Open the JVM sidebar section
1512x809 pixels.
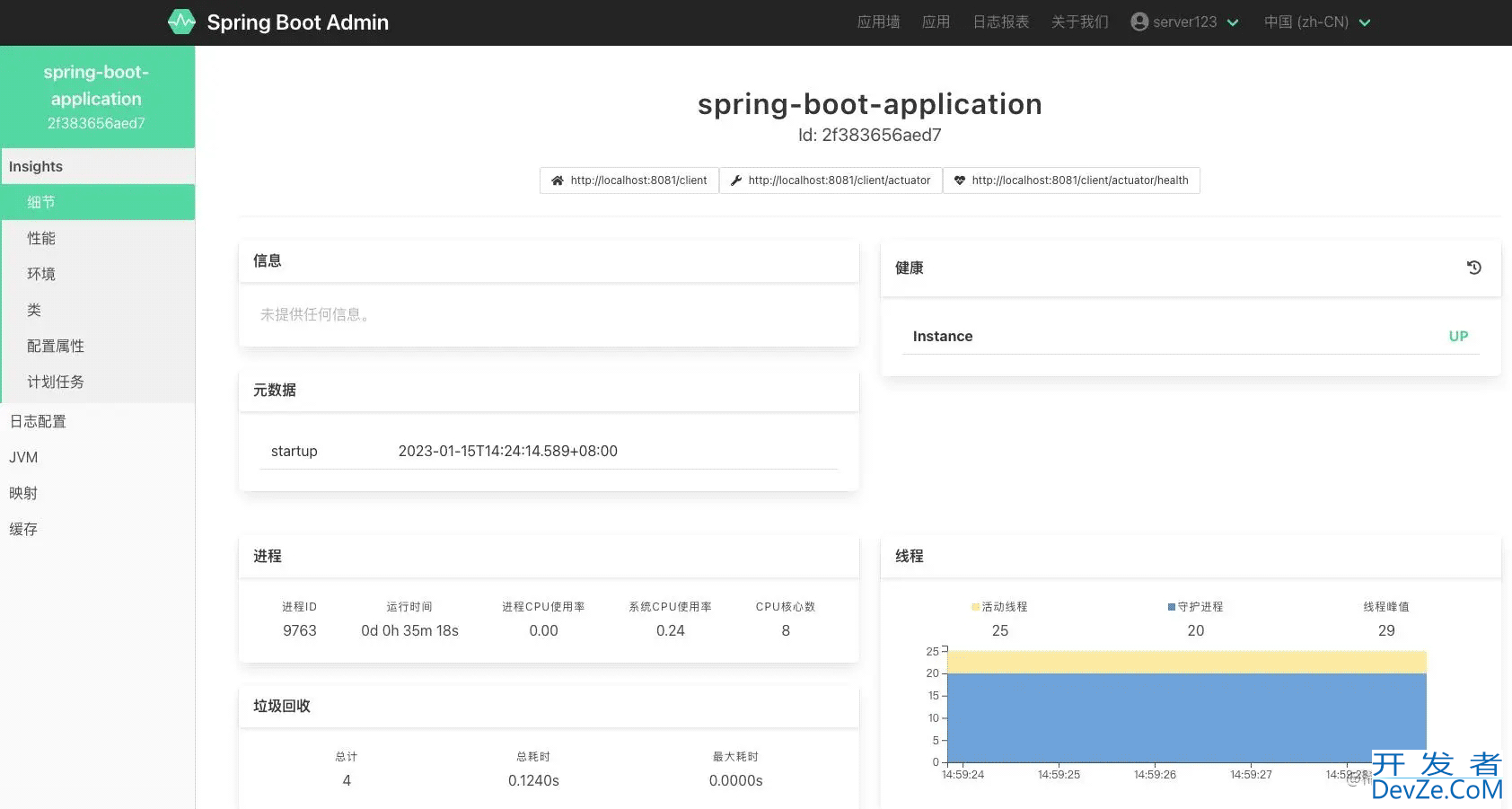click(x=98, y=457)
